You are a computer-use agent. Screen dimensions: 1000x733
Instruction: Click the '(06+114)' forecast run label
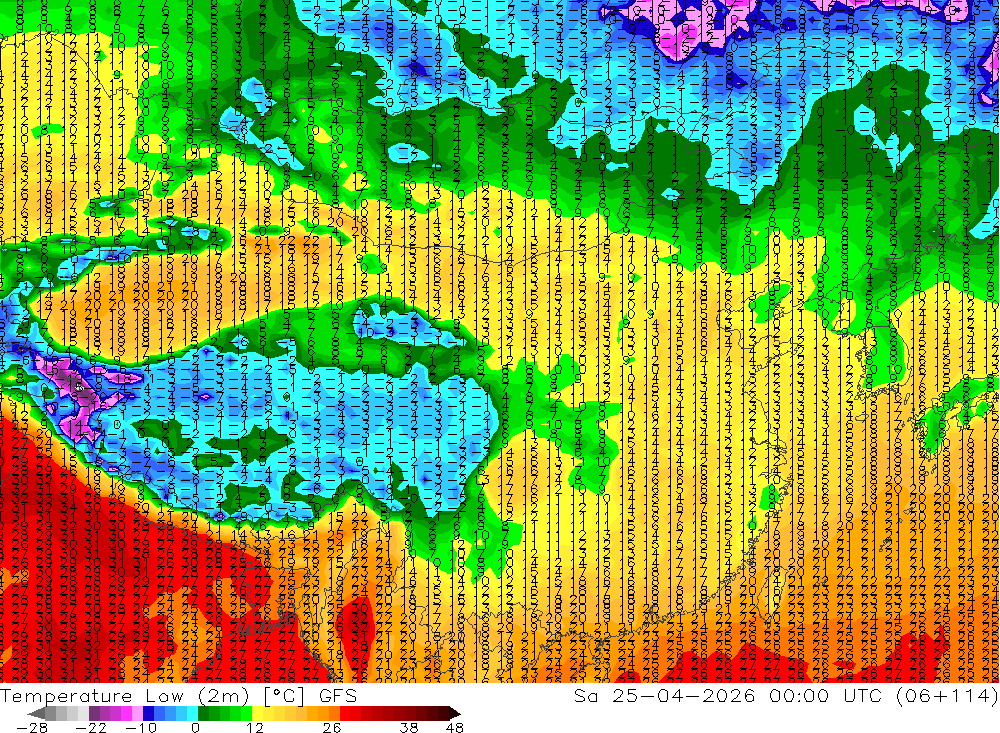click(x=948, y=696)
